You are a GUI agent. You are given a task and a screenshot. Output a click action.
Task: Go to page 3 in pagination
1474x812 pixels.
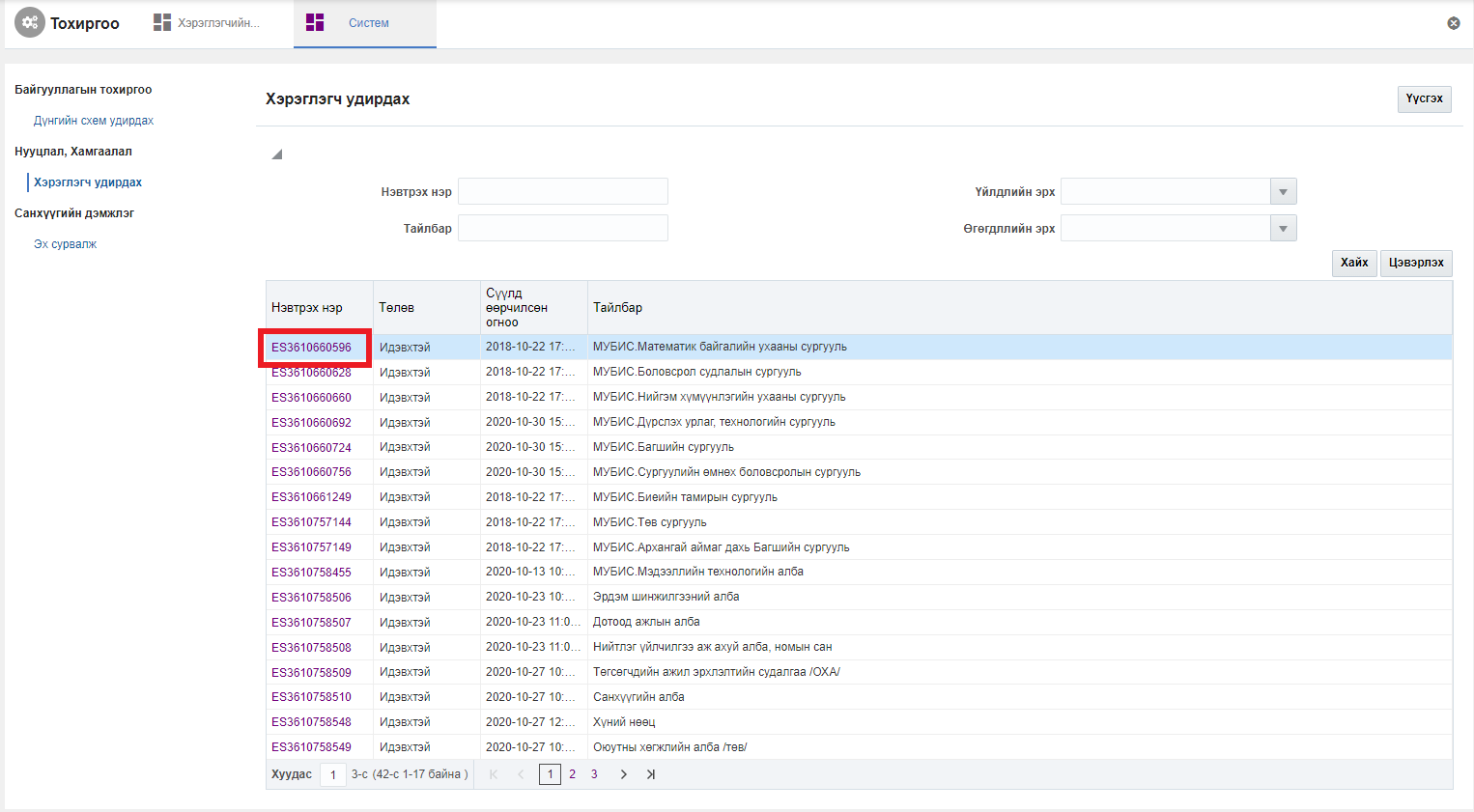tap(594, 774)
